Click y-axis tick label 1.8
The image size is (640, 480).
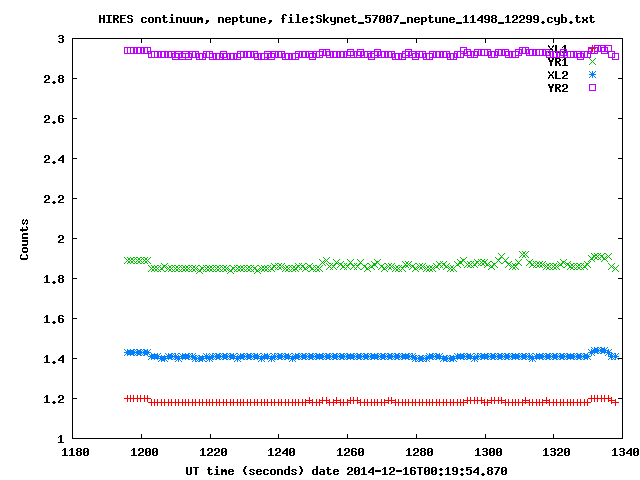pyautogui.click(x=54, y=279)
